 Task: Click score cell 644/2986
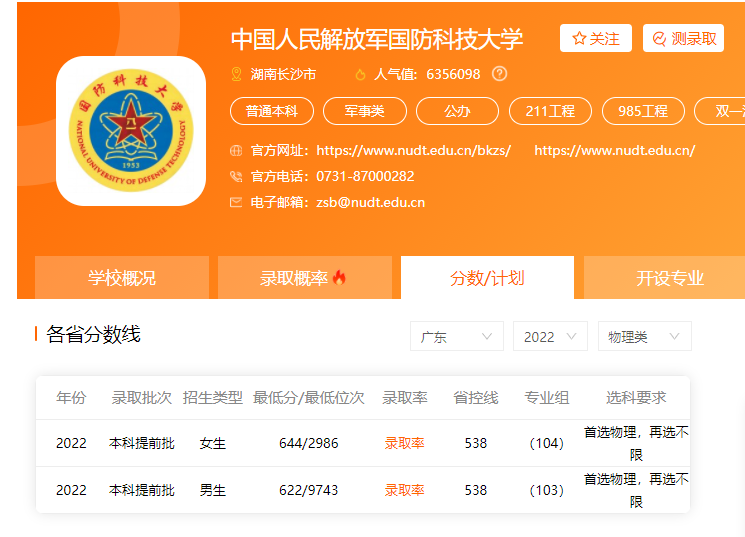309,443
